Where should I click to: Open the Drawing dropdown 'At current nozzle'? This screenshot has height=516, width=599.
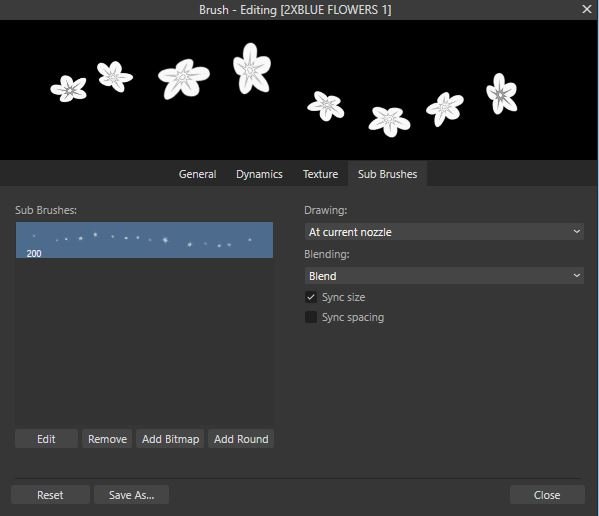tap(444, 232)
